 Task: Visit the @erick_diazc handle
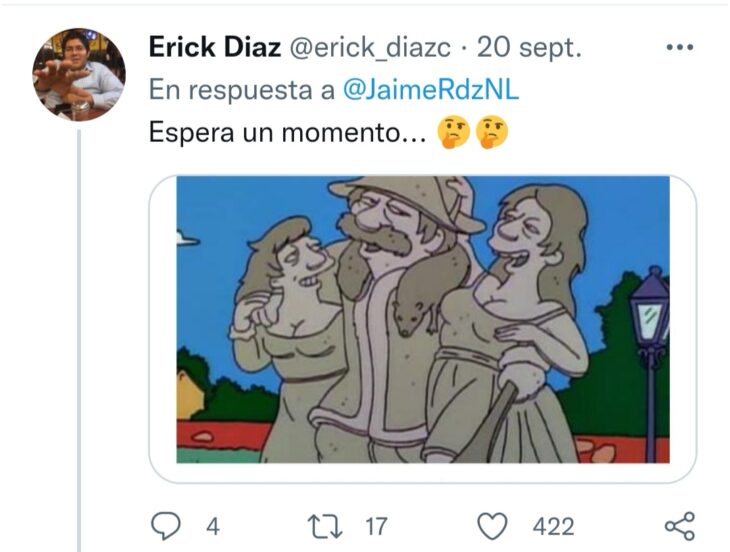[x=370, y=47]
